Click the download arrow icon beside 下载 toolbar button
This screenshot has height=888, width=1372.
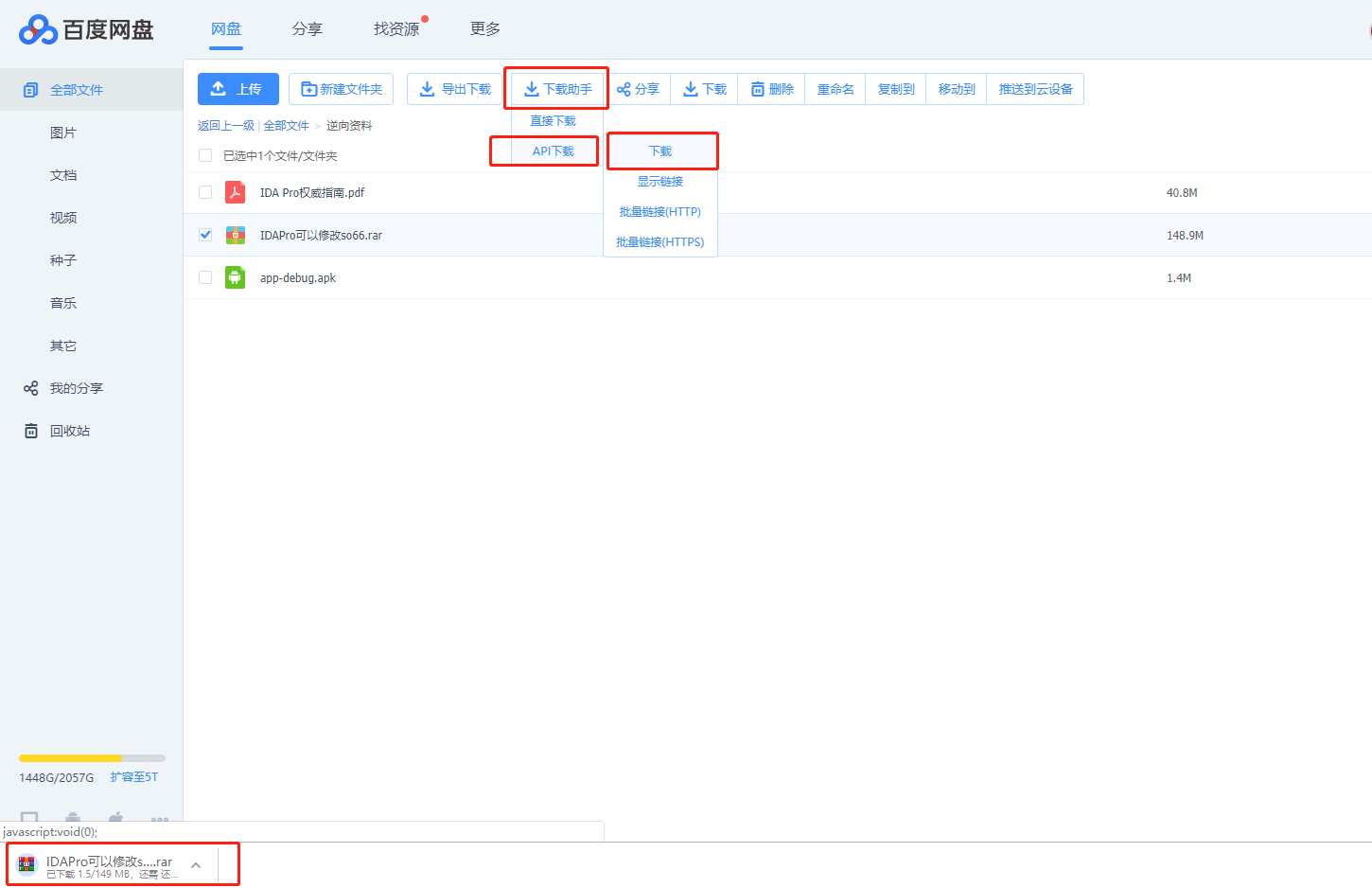pyautogui.click(x=691, y=88)
